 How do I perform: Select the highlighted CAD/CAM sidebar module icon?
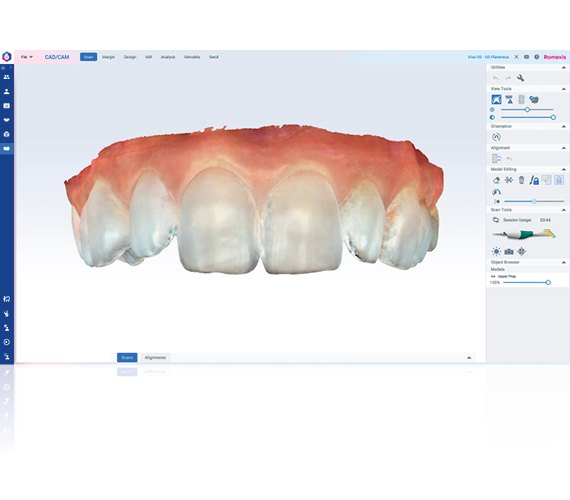(x=7, y=148)
